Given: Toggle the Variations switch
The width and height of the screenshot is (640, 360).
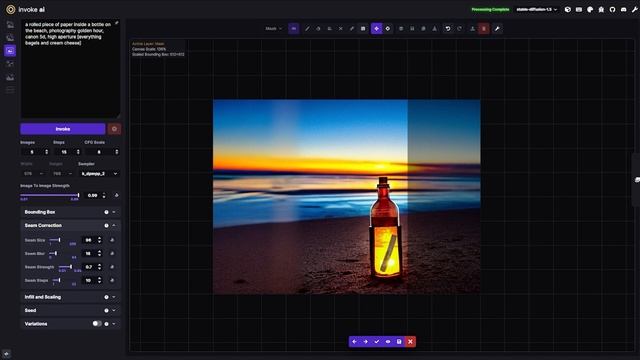Looking at the screenshot, I should [x=97, y=324].
